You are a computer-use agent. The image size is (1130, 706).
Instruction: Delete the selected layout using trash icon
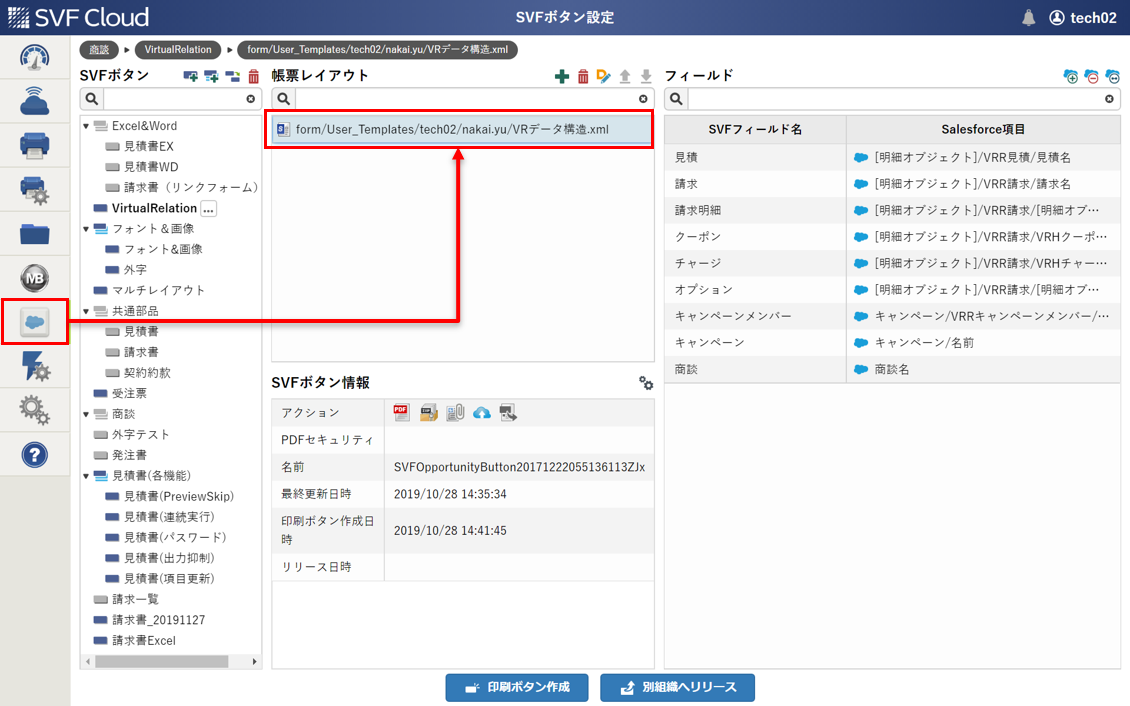[x=583, y=76]
